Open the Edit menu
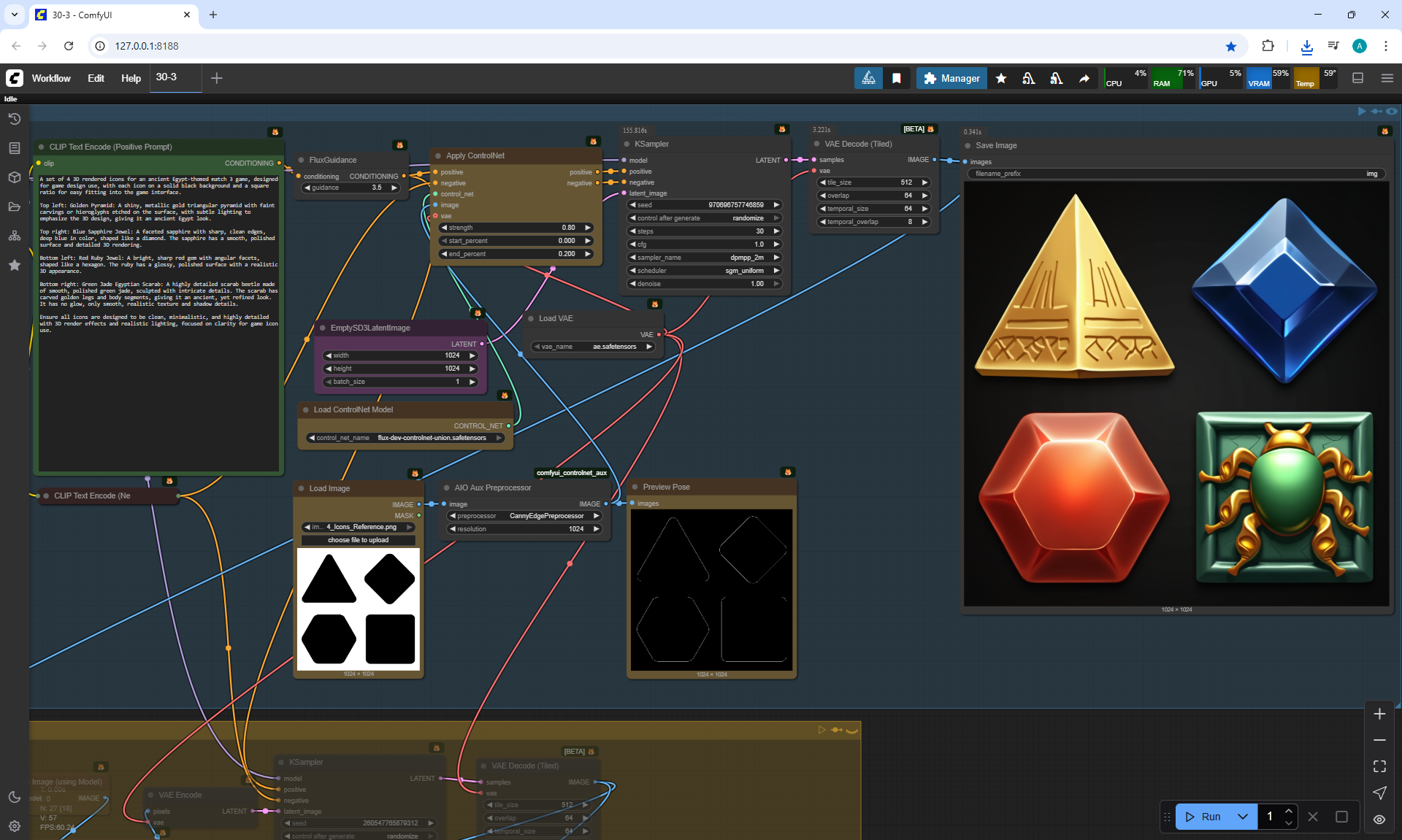The height and width of the screenshot is (840, 1402). click(96, 78)
